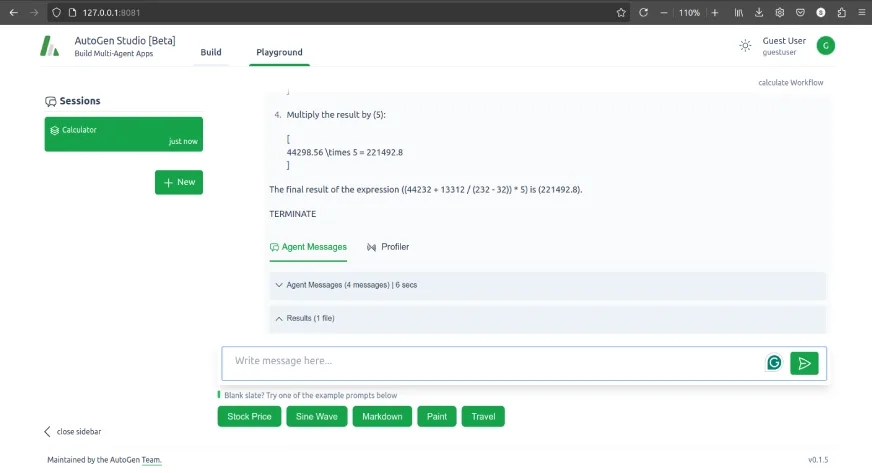Screen dimensions: 872x473
Task: Go forward with browser forward arrow
Action: click(x=34, y=12)
